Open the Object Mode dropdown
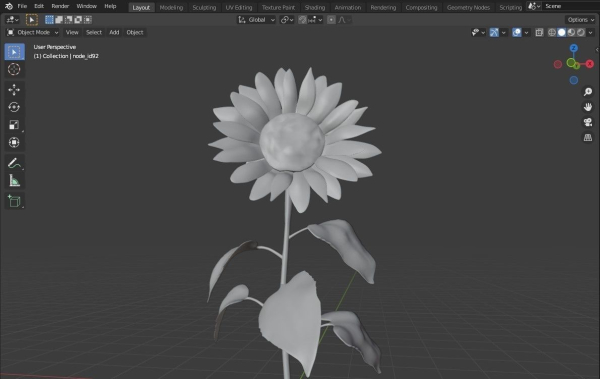Screen dimensions: 600x379 coord(33,33)
